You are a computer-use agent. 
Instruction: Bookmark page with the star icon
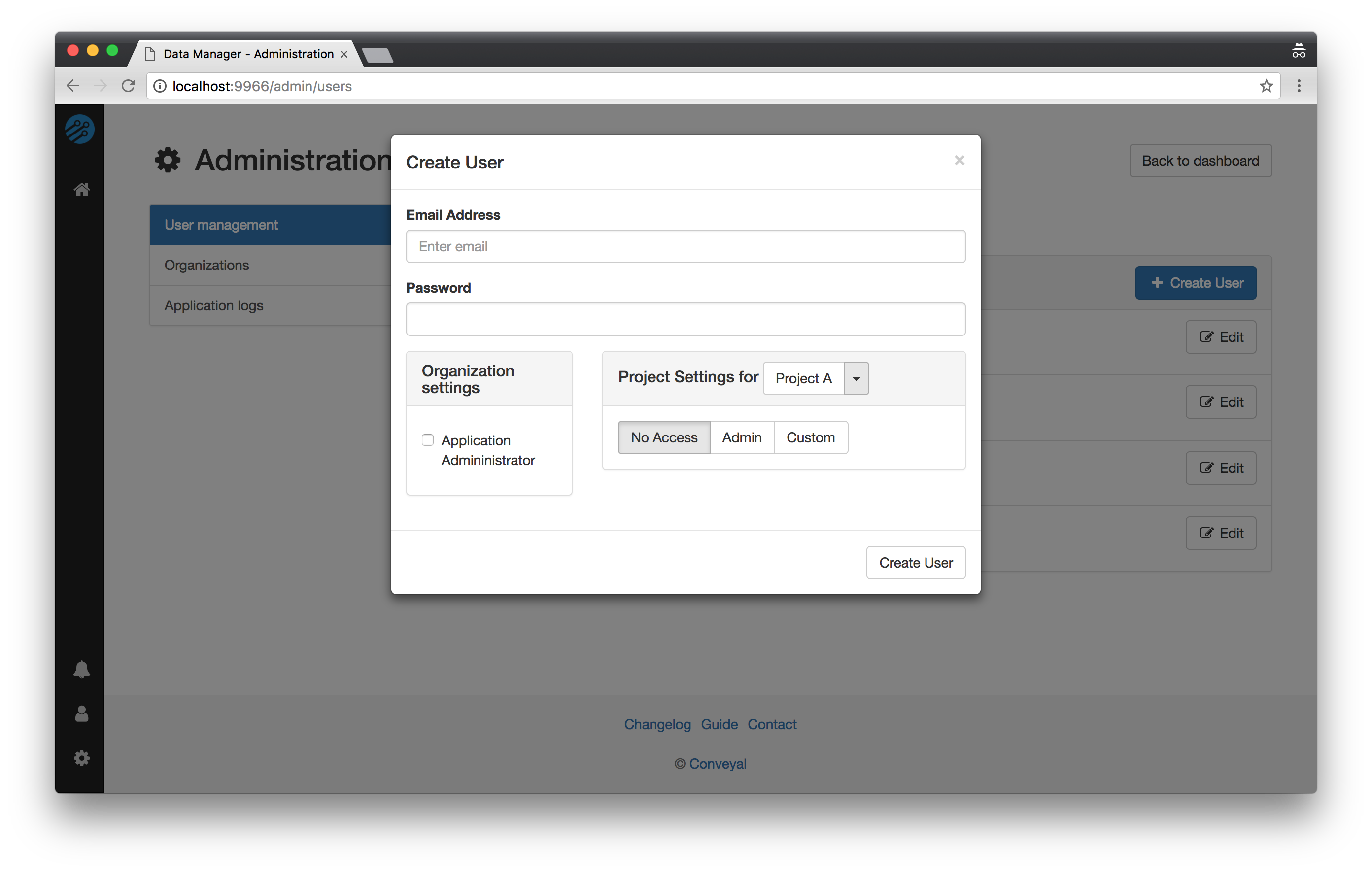pyautogui.click(x=1266, y=86)
